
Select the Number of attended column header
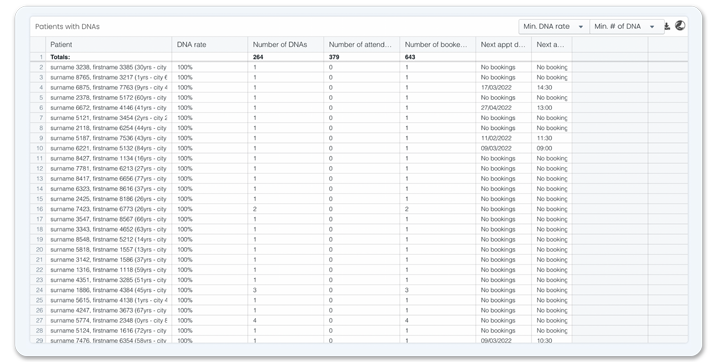tap(361, 44)
